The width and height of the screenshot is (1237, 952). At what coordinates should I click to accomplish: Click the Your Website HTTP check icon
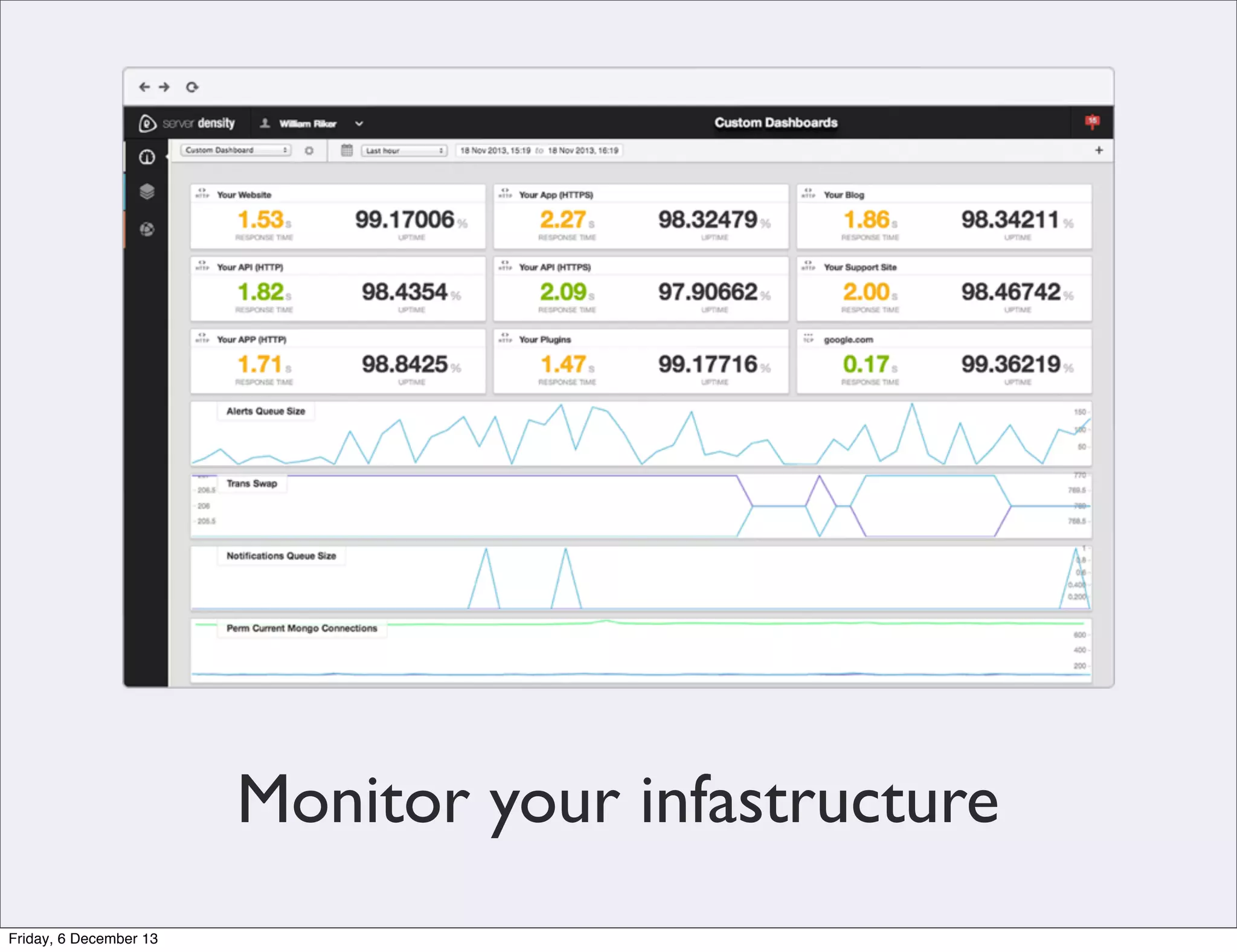[x=202, y=193]
